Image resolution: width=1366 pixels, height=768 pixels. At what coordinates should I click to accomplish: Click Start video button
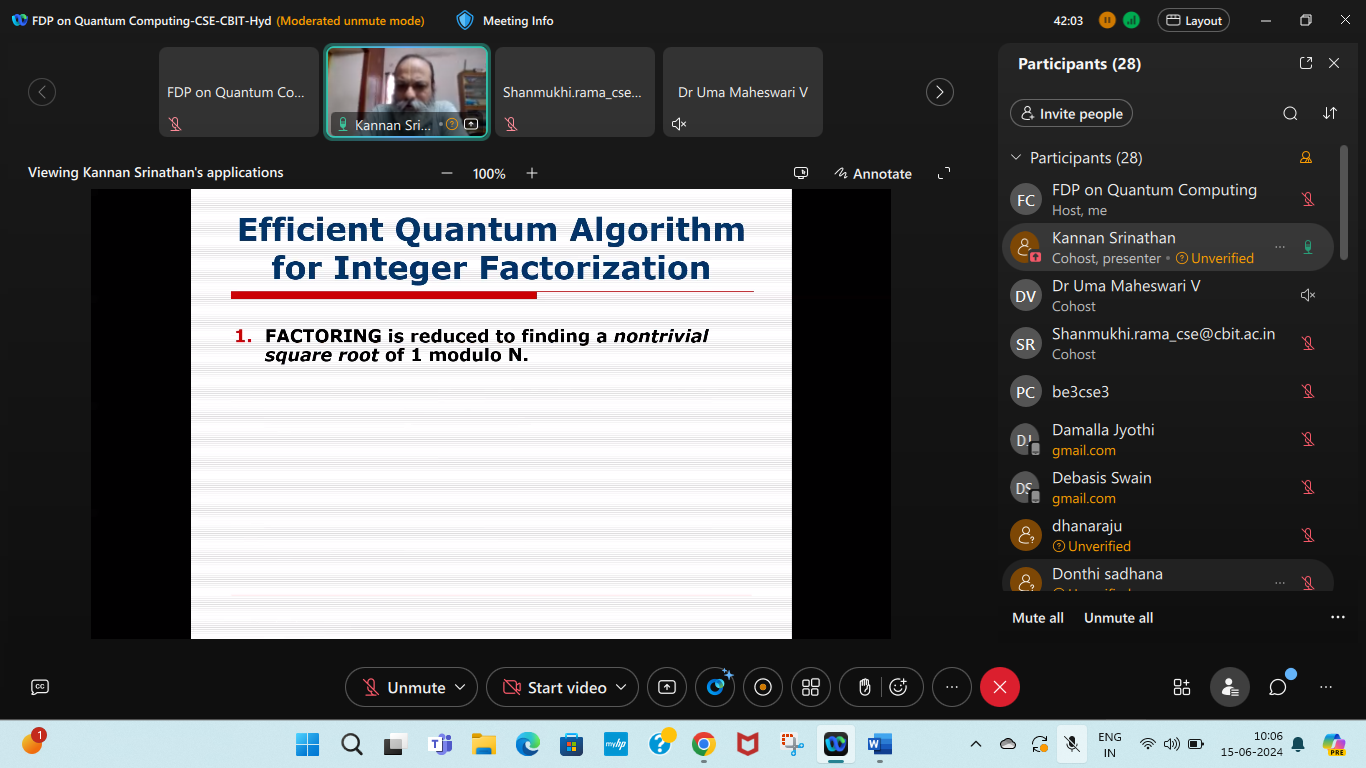[556, 687]
